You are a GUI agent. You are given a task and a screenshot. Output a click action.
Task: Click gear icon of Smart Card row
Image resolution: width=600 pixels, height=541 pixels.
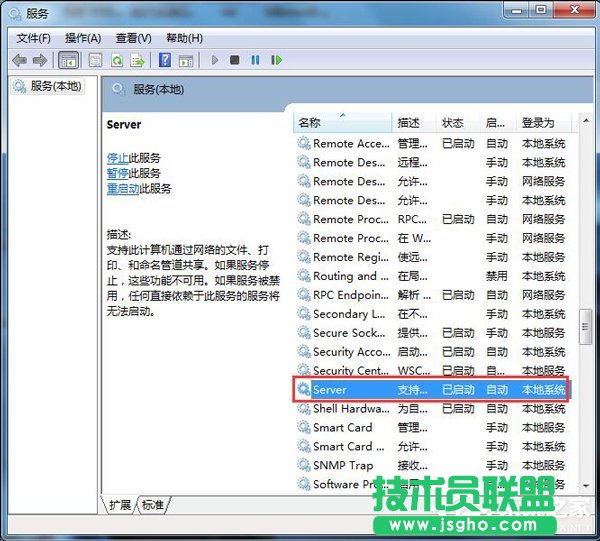(304, 427)
